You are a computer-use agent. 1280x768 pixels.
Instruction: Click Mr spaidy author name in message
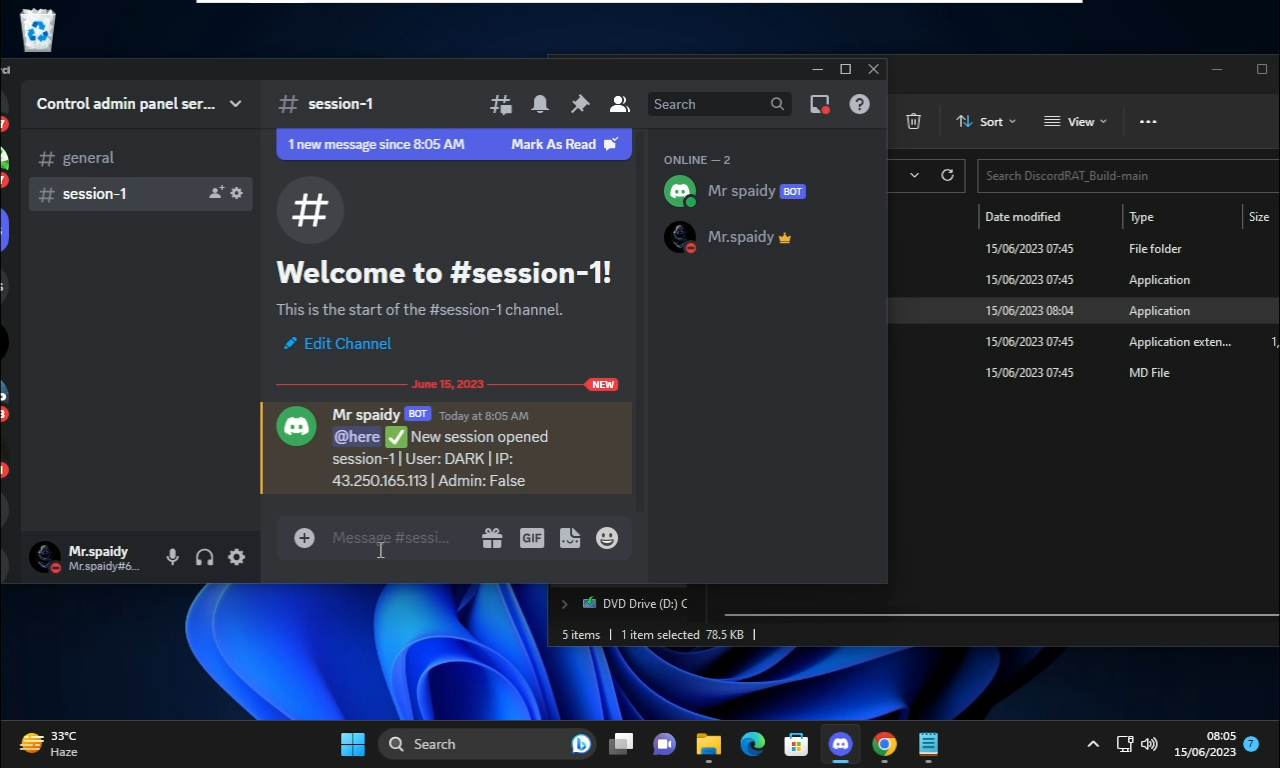pos(366,414)
